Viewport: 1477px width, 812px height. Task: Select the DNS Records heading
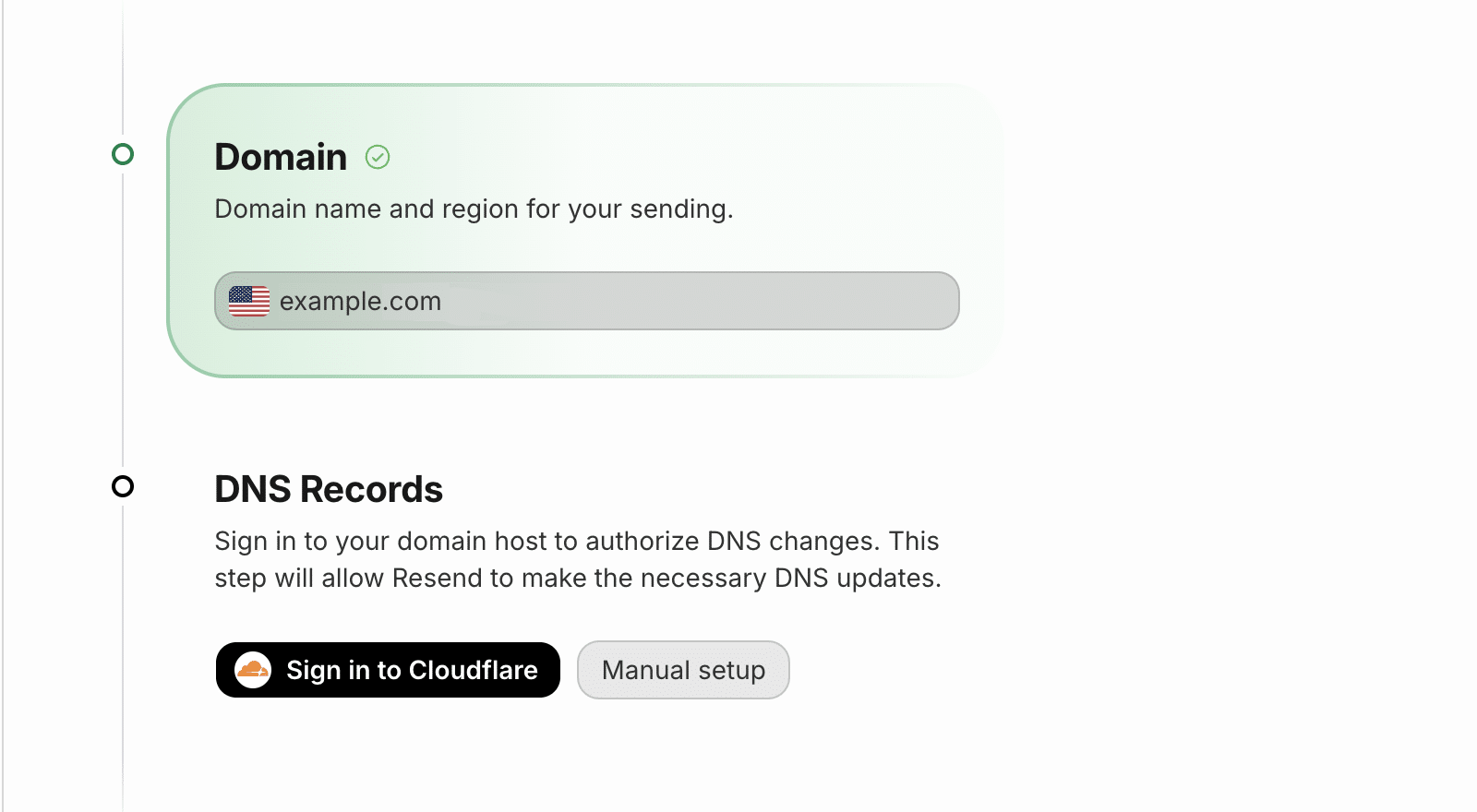click(329, 489)
